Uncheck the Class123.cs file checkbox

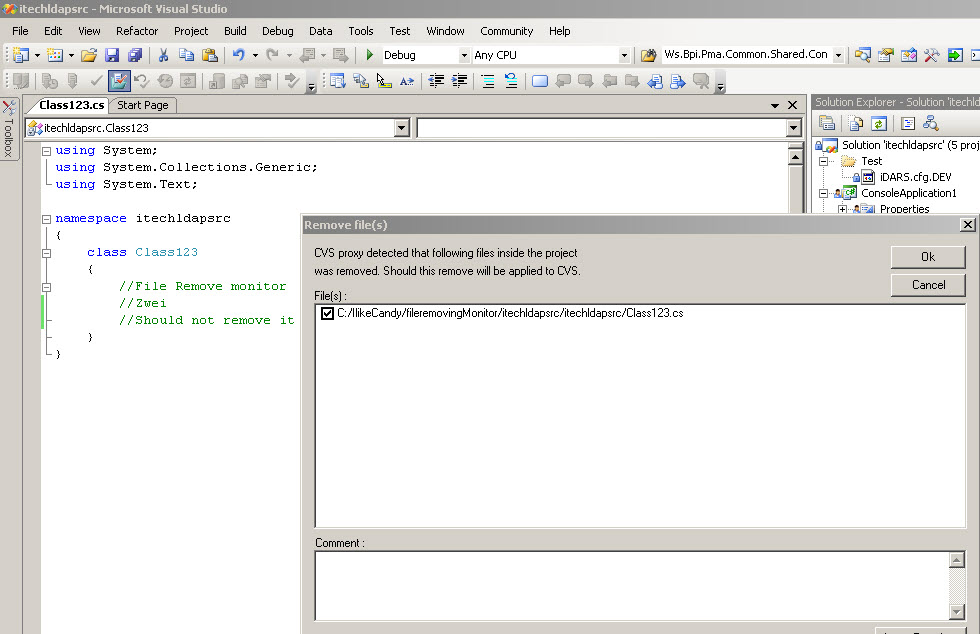pos(328,314)
